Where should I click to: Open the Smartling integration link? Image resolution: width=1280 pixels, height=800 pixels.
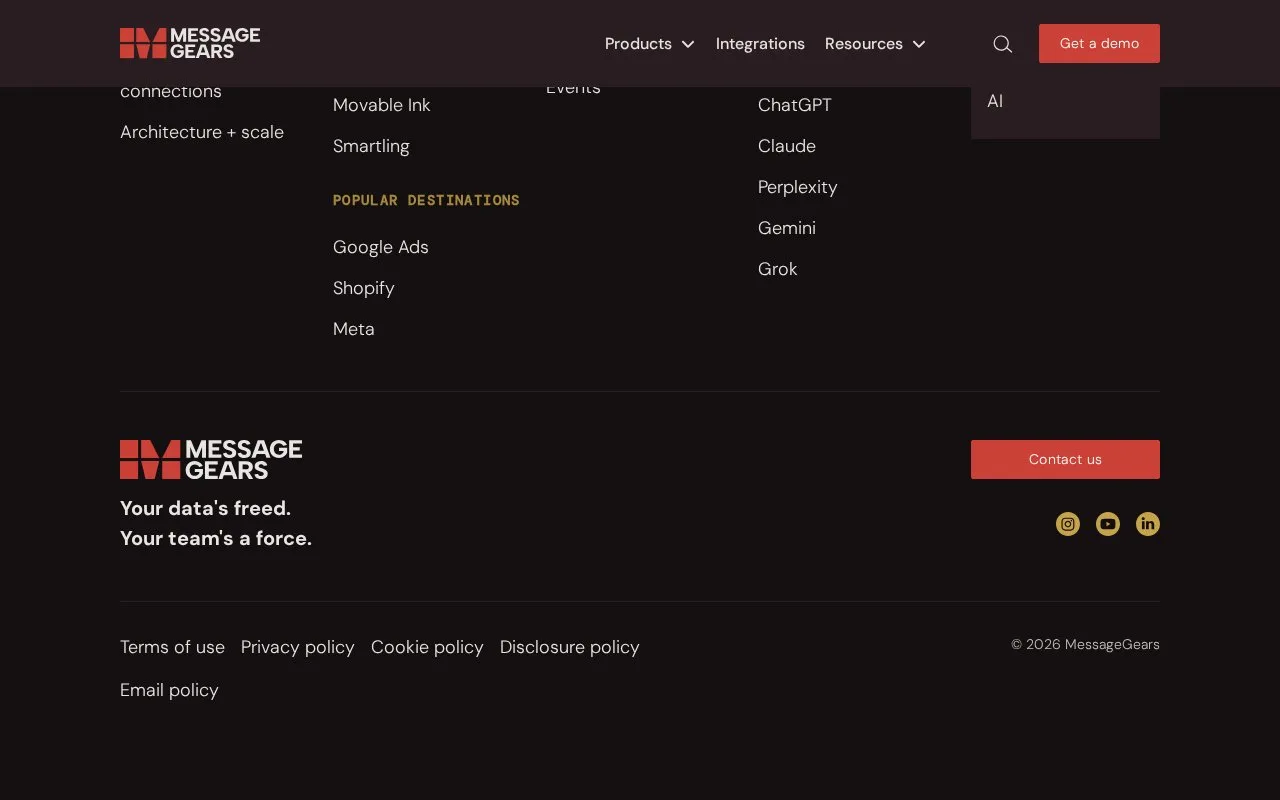[371, 146]
